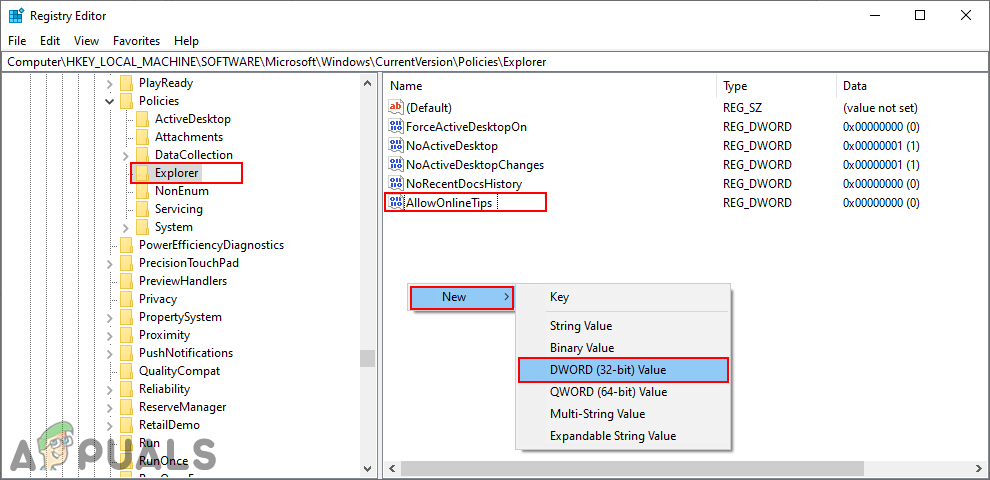Click the NoActiveDesktop DWORD value icon
This screenshot has width=990, height=480.
pyautogui.click(x=395, y=146)
